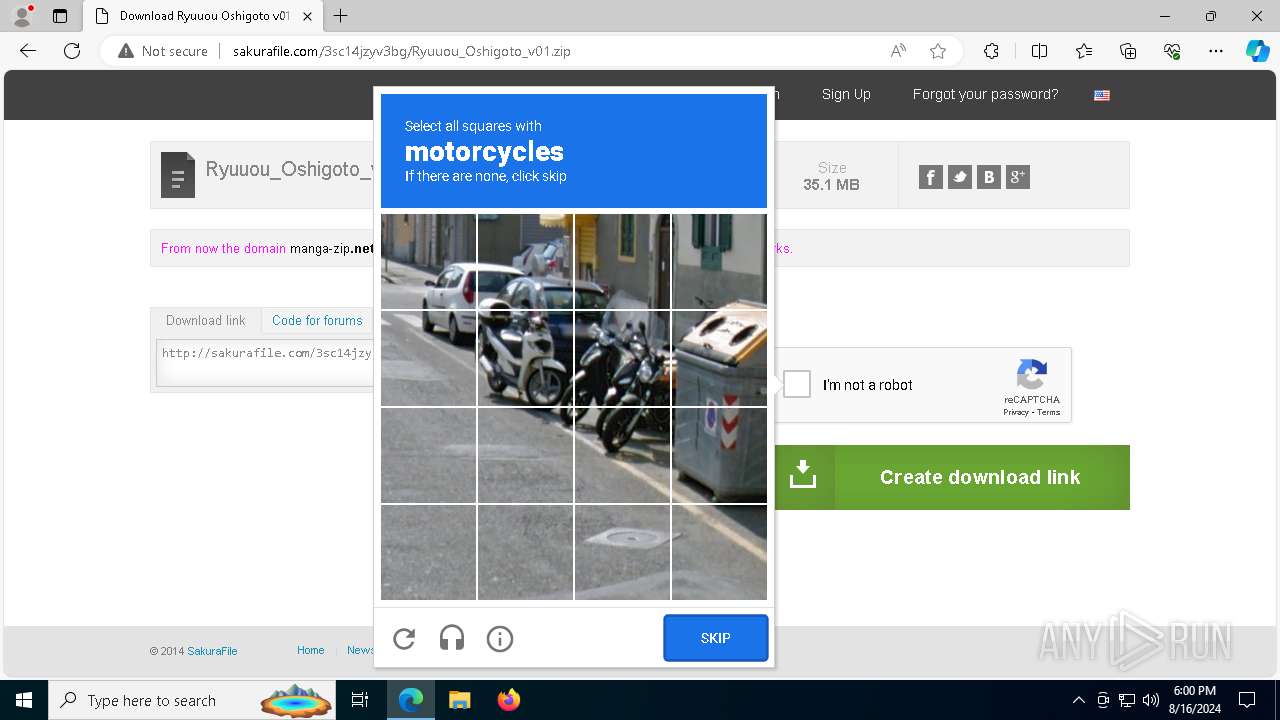
Task: Share via the B social icon
Action: click(989, 177)
